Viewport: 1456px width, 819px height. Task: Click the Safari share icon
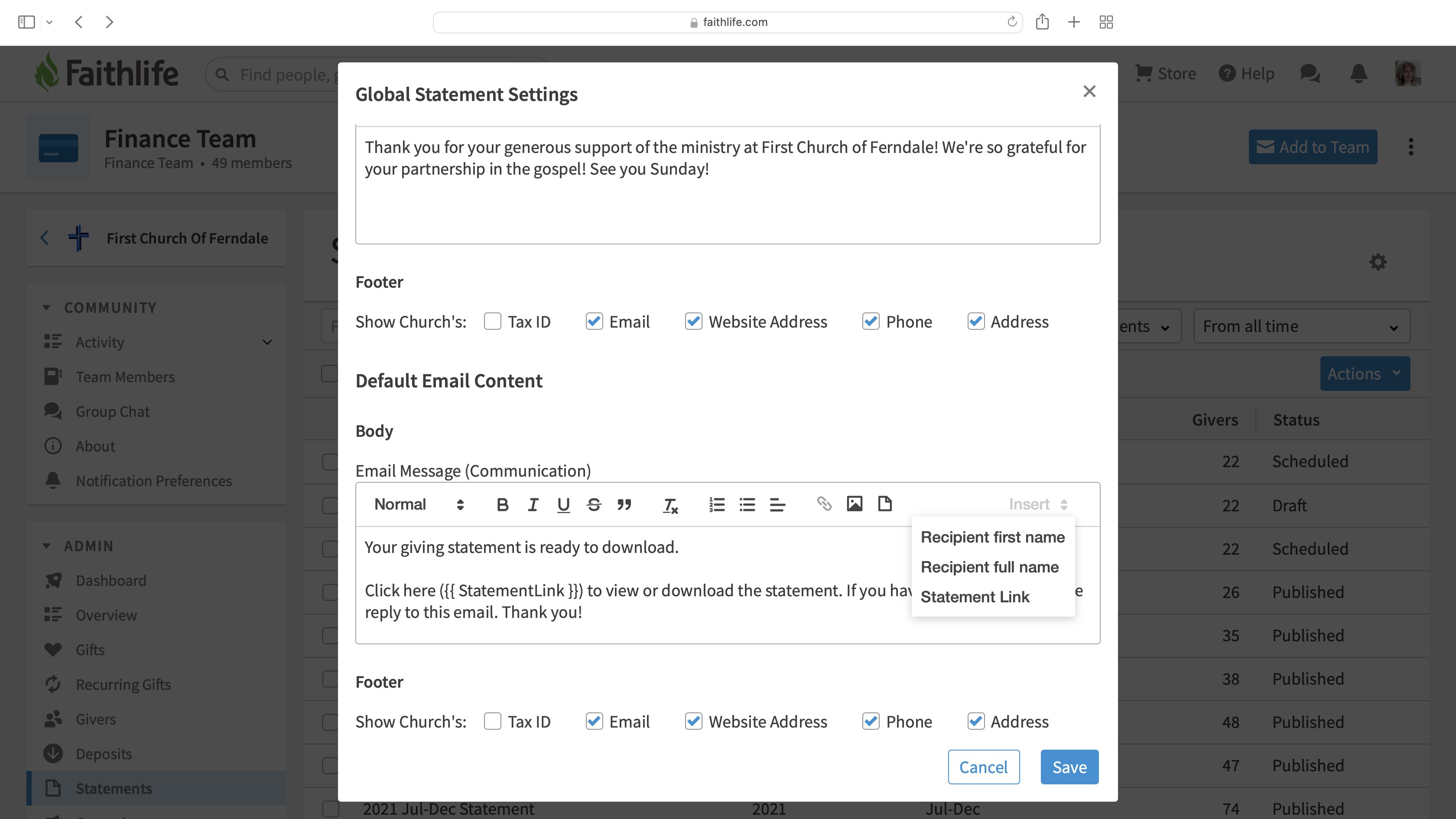pyautogui.click(x=1042, y=22)
